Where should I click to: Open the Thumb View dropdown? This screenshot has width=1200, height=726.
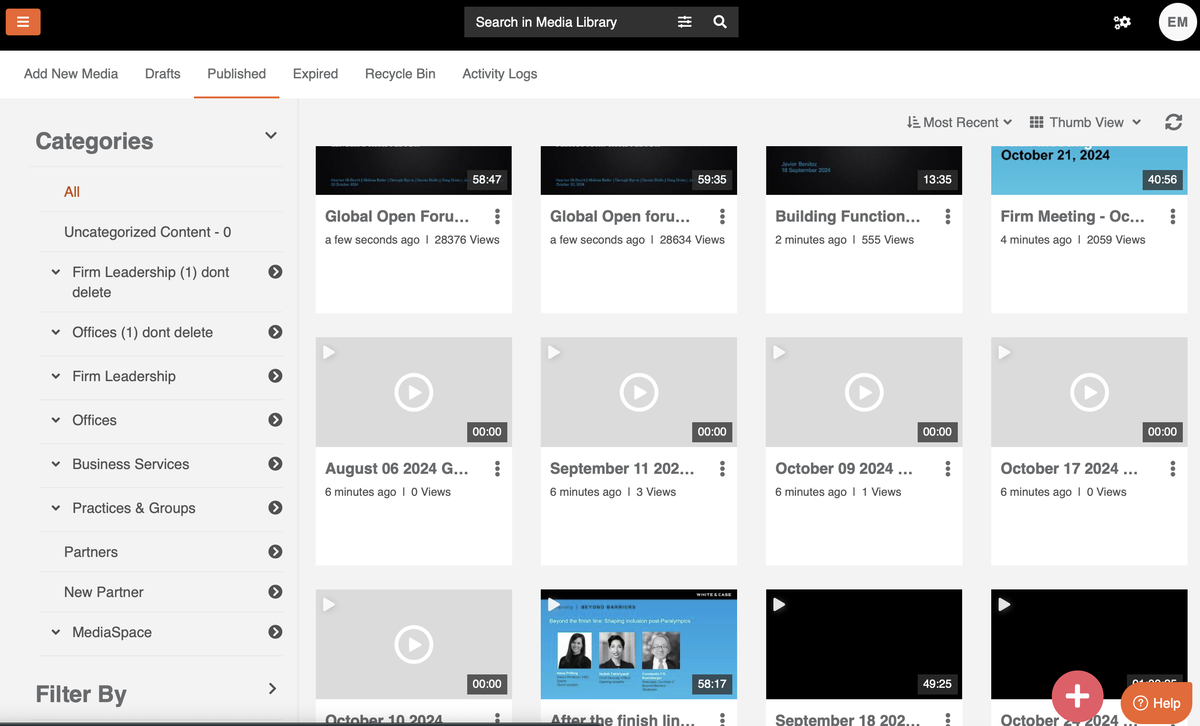(x=1085, y=122)
